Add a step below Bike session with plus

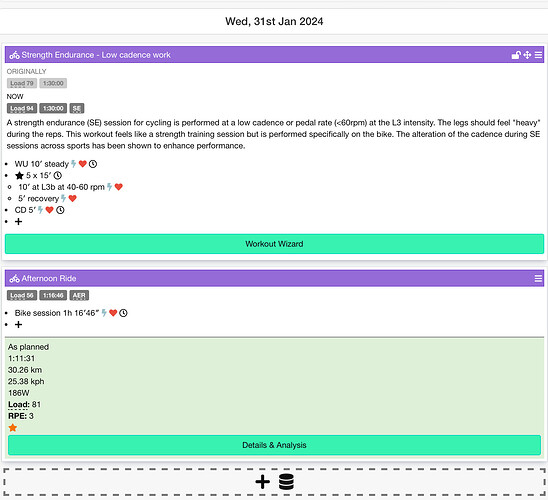click(x=19, y=325)
